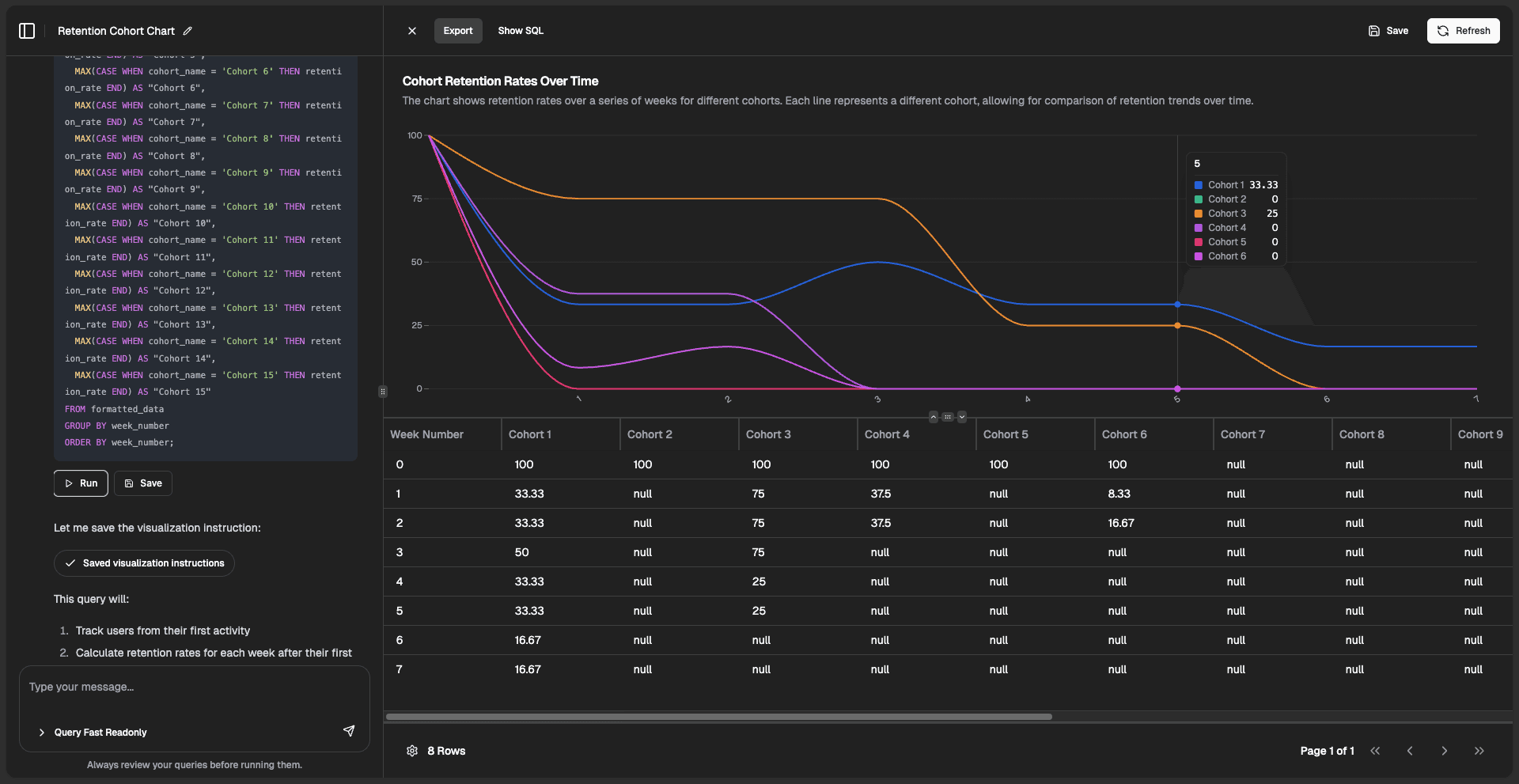The height and width of the screenshot is (784, 1519).
Task: Click the Export tab
Action: 457,31
